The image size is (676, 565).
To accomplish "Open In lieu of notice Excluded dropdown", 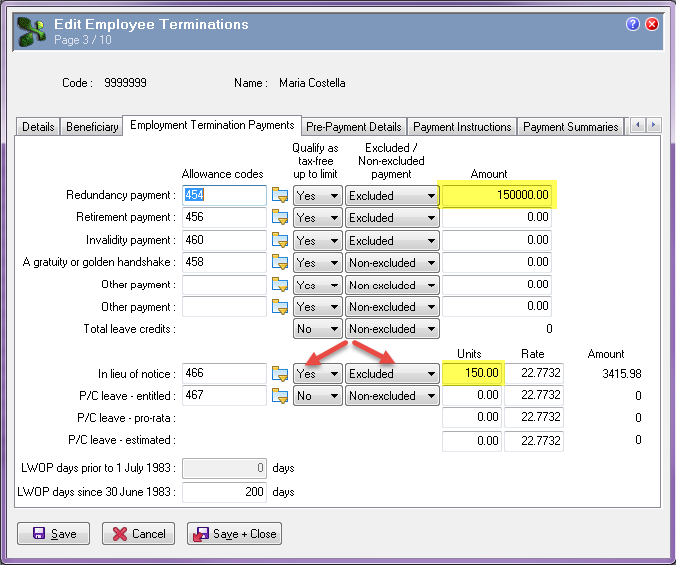I will tap(392, 374).
